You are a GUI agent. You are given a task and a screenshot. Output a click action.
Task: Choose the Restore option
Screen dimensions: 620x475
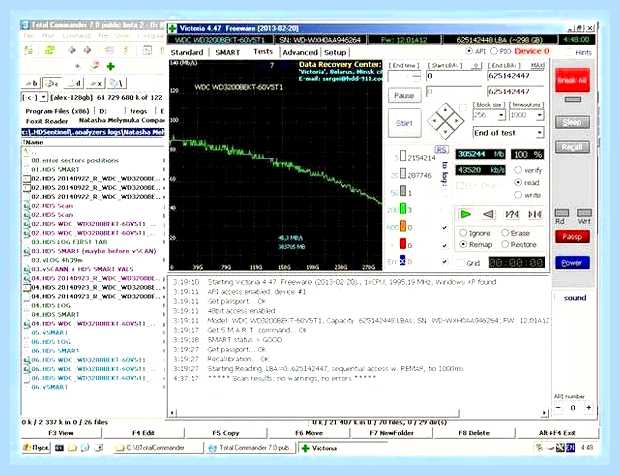[x=505, y=244]
